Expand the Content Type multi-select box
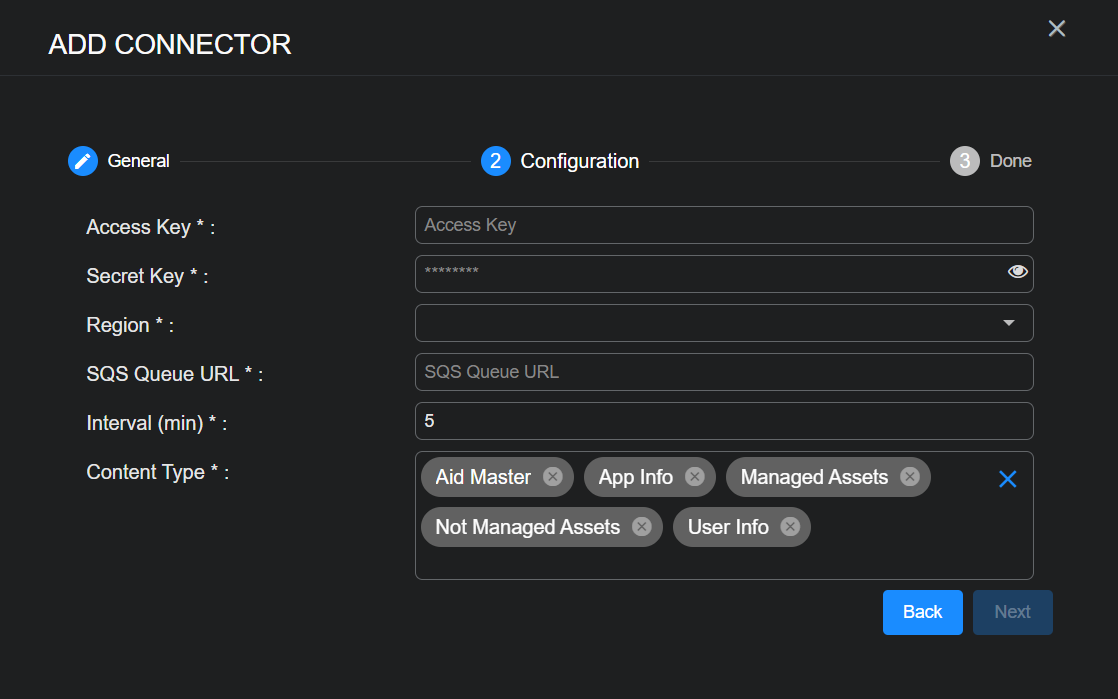This screenshot has height=699, width=1118. pyautogui.click(x=900, y=555)
